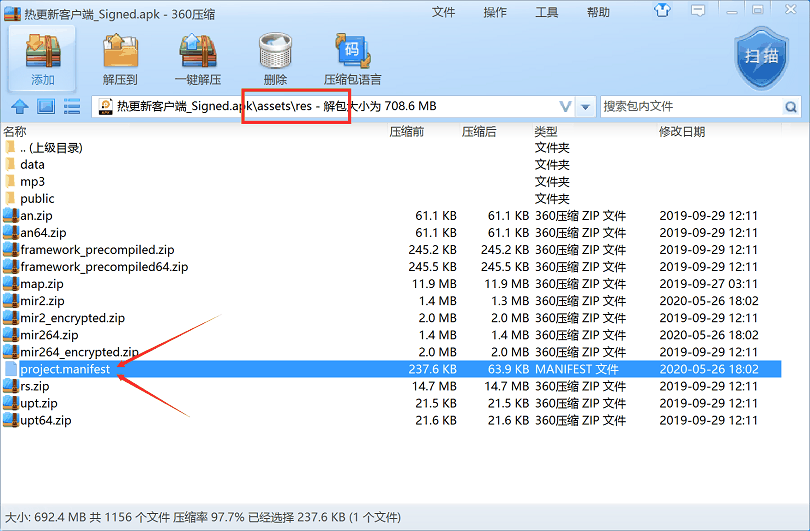Screen dimensions: 810x531
Task: Click the 63.9 KB compressed size cell
Action: click(508, 369)
